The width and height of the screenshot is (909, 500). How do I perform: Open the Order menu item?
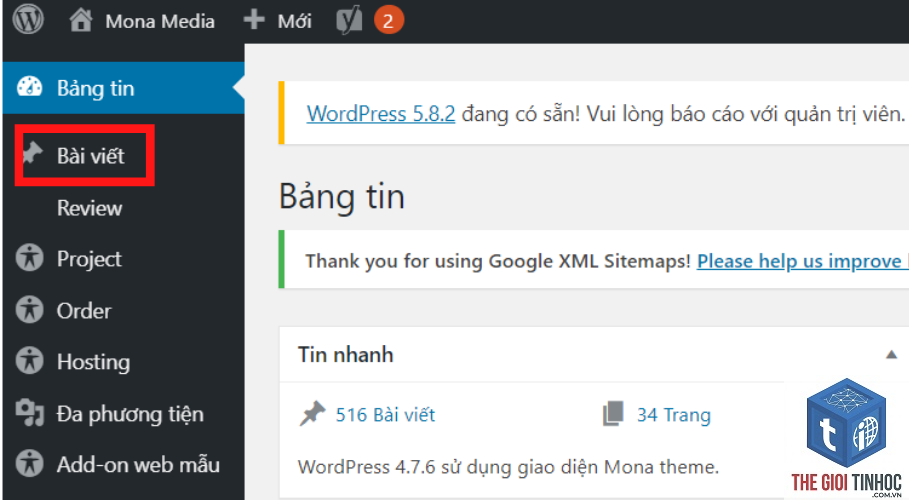(x=84, y=311)
